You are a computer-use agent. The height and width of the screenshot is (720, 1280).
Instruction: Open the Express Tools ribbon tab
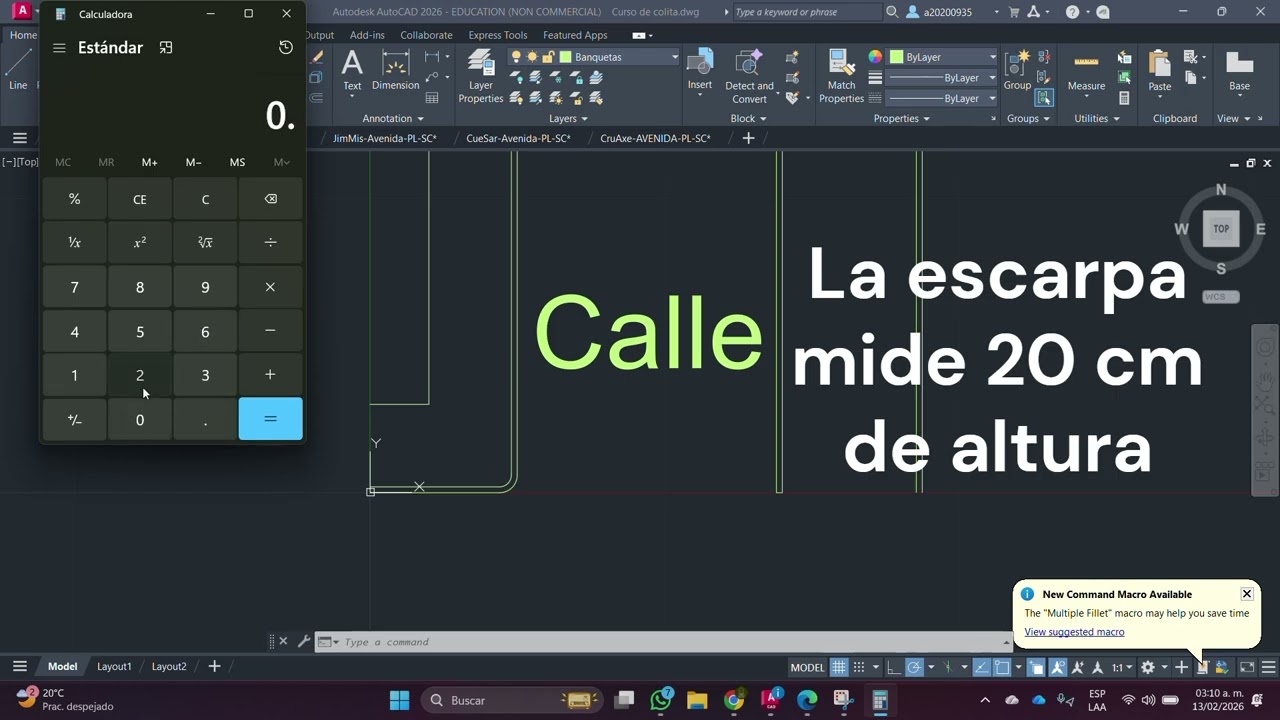click(498, 35)
